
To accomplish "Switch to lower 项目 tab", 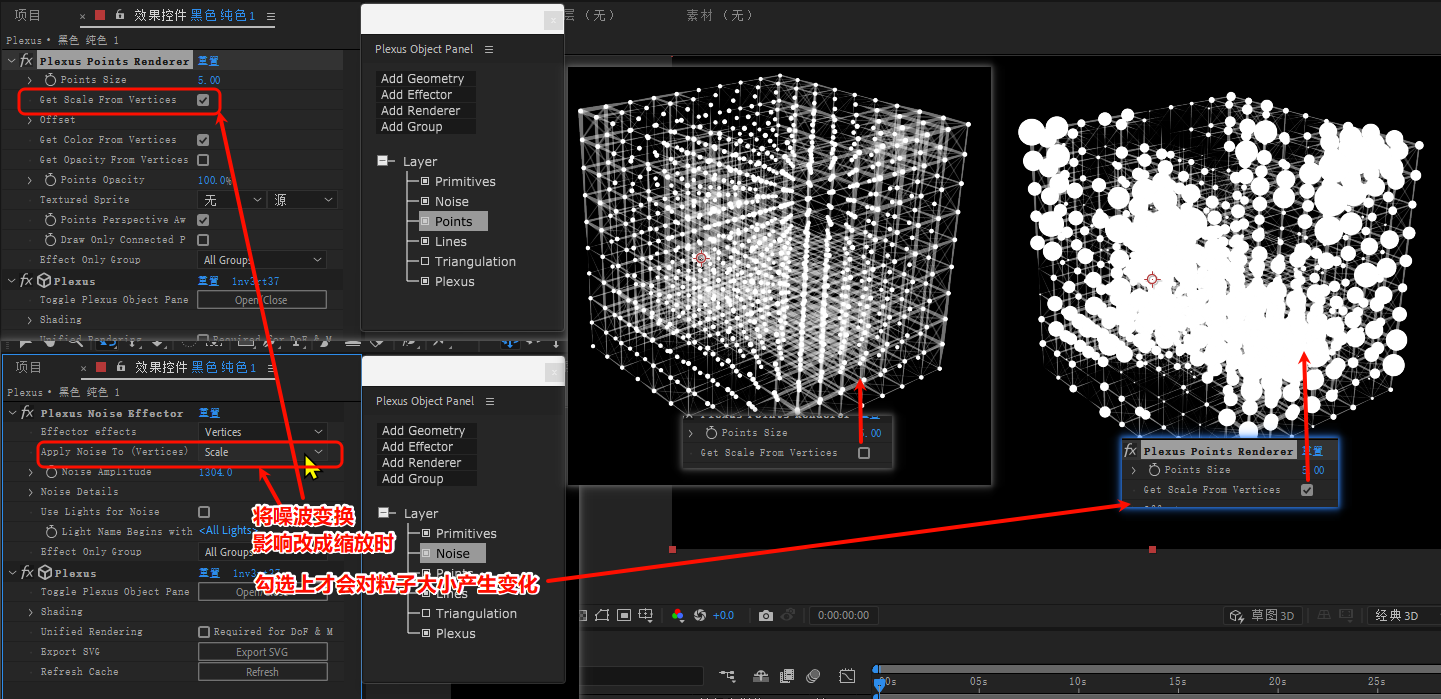I will pyautogui.click(x=28, y=367).
